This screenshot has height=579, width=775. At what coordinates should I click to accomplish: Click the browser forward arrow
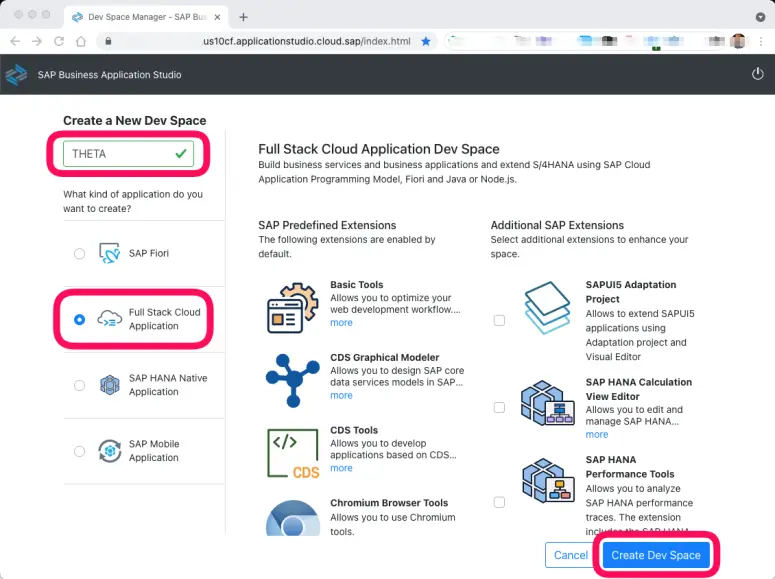tap(37, 41)
